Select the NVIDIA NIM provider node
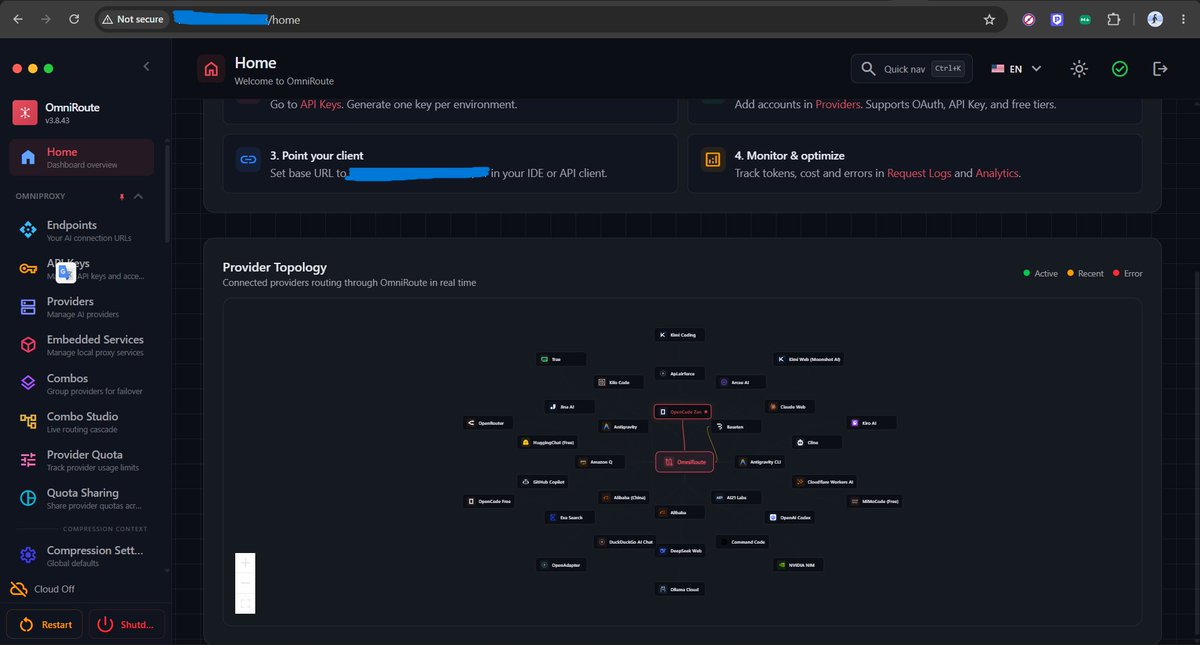Image resolution: width=1200 pixels, height=645 pixels. click(x=798, y=564)
